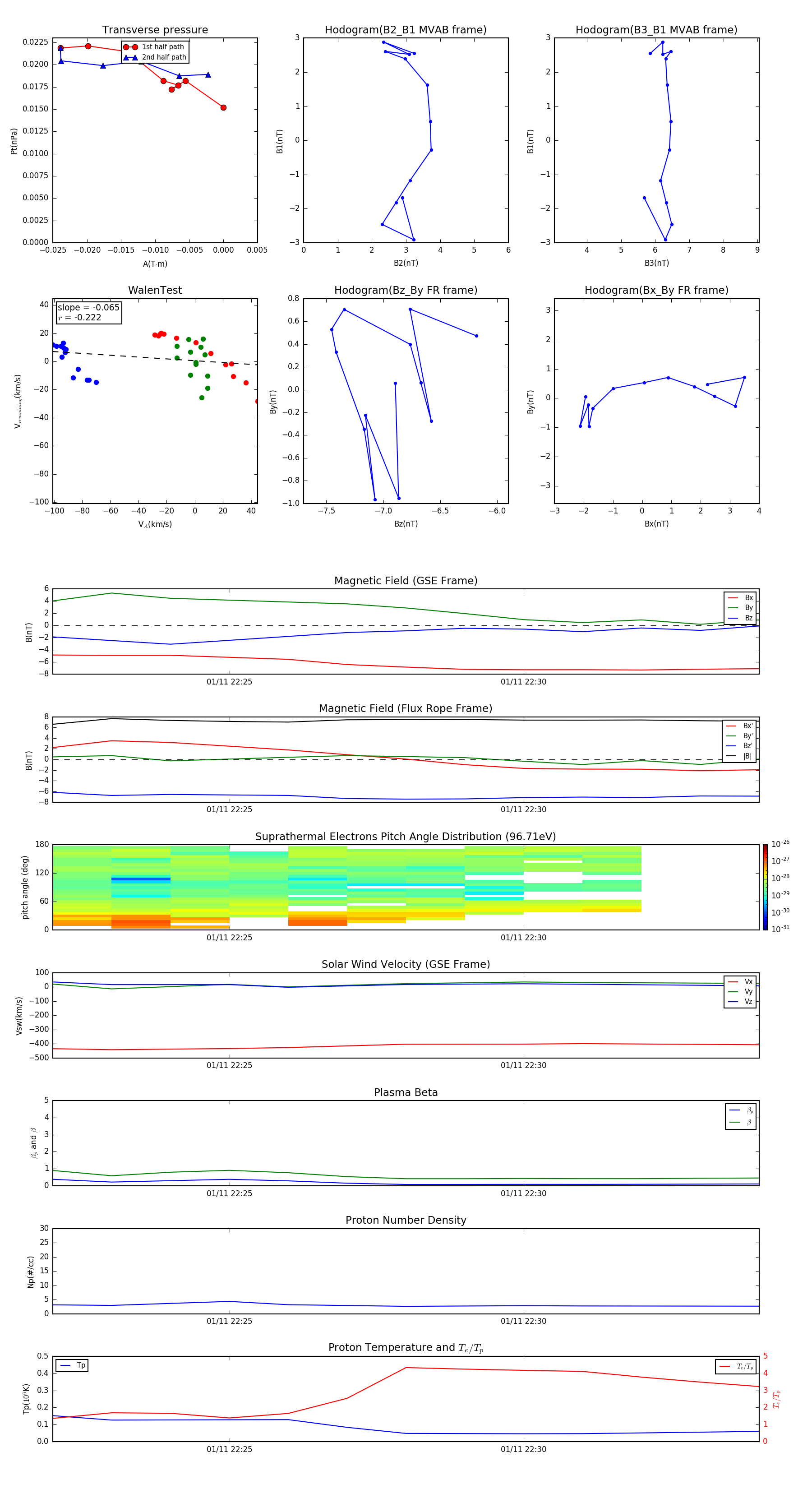Click the 'Pt(nPa)' y-axis label

pyautogui.click(x=14, y=140)
